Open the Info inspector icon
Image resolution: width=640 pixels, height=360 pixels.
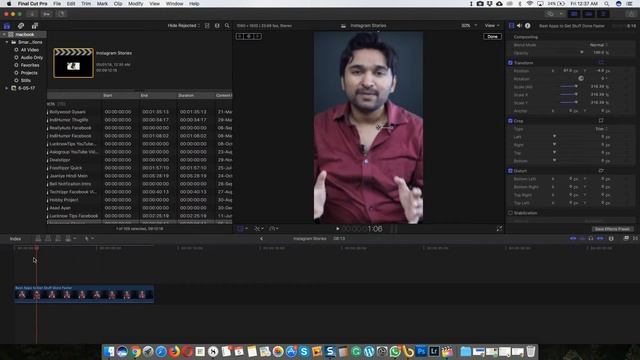pos(527,26)
